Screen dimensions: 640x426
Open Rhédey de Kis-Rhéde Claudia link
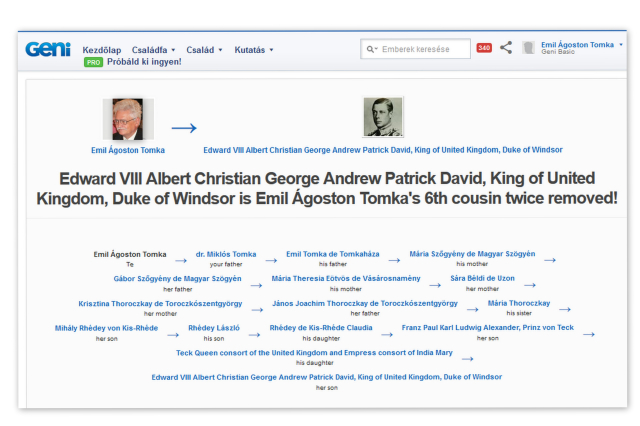pos(321,327)
